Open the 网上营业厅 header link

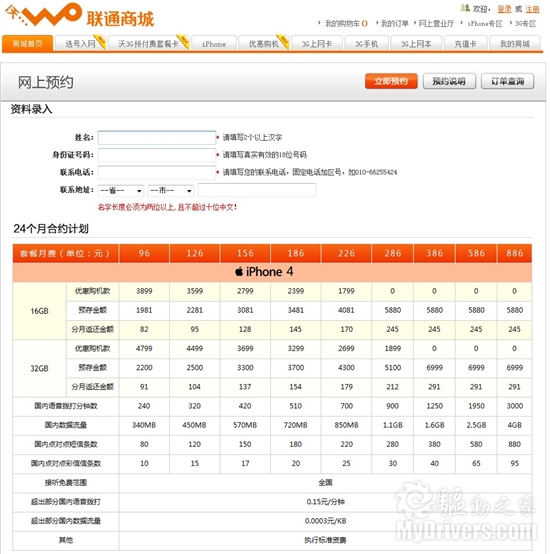pyautogui.click(x=436, y=23)
